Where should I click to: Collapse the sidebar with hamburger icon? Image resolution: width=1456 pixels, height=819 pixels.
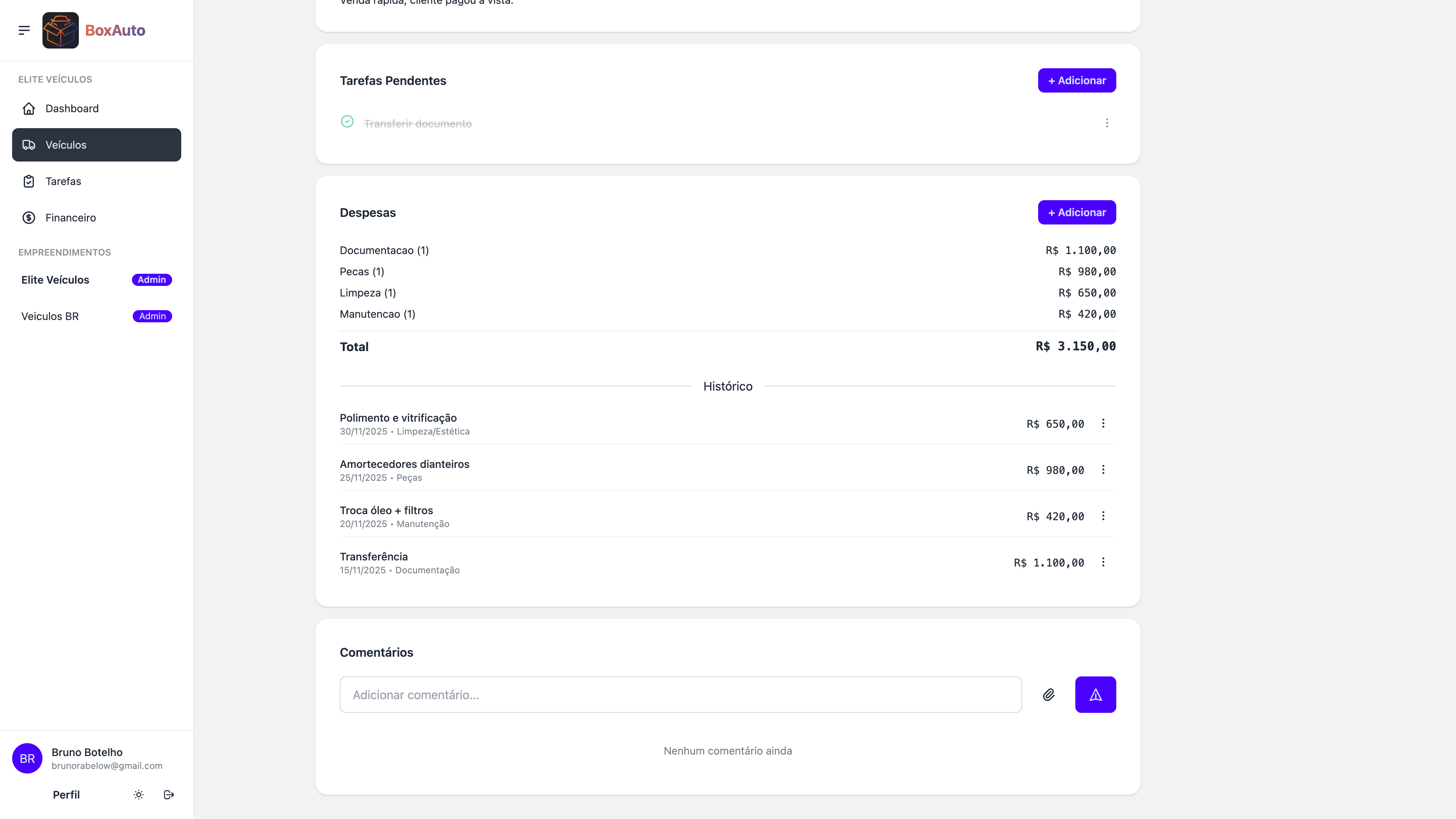pyautogui.click(x=24, y=30)
